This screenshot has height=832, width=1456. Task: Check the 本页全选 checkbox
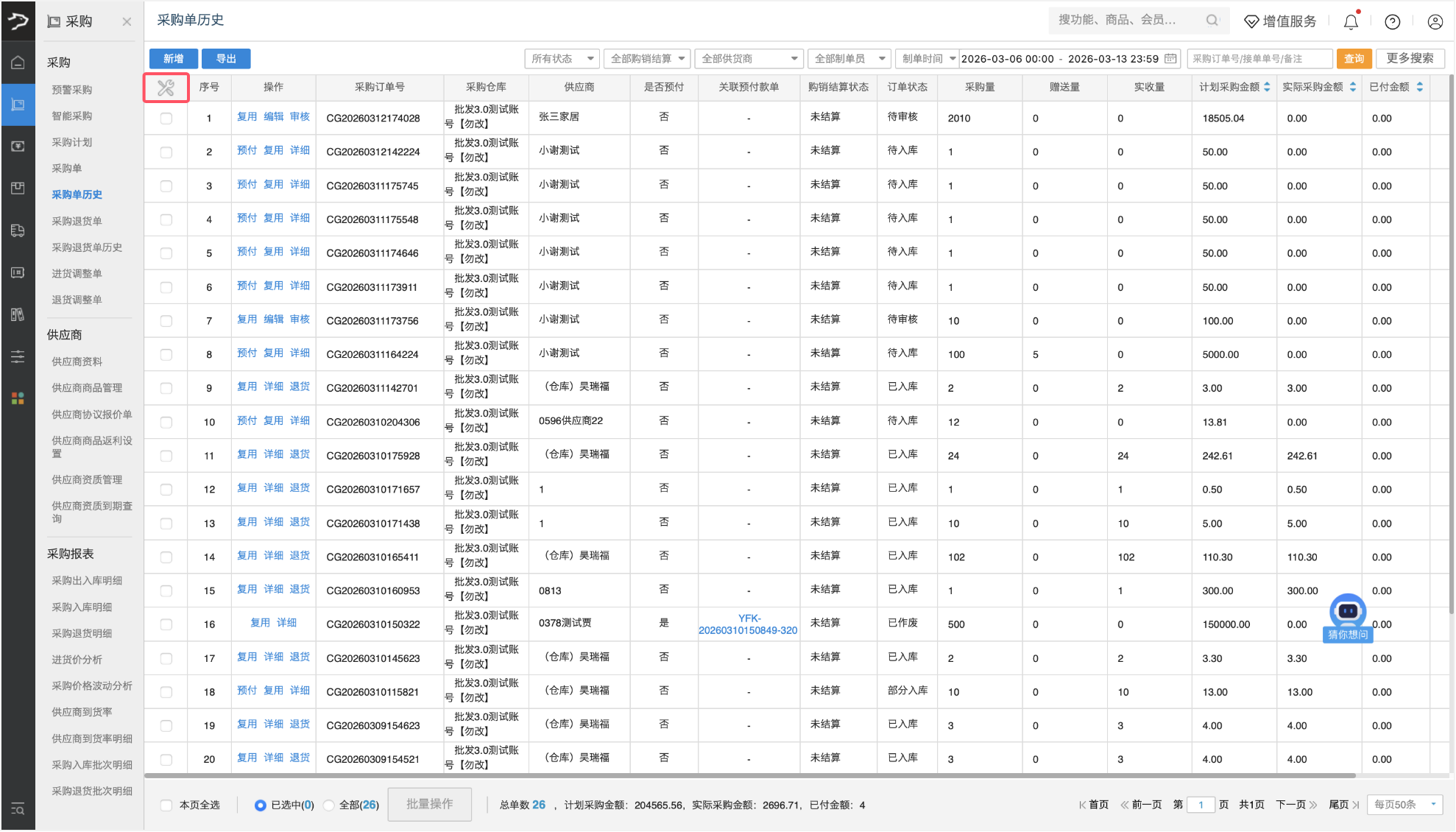coord(167,805)
